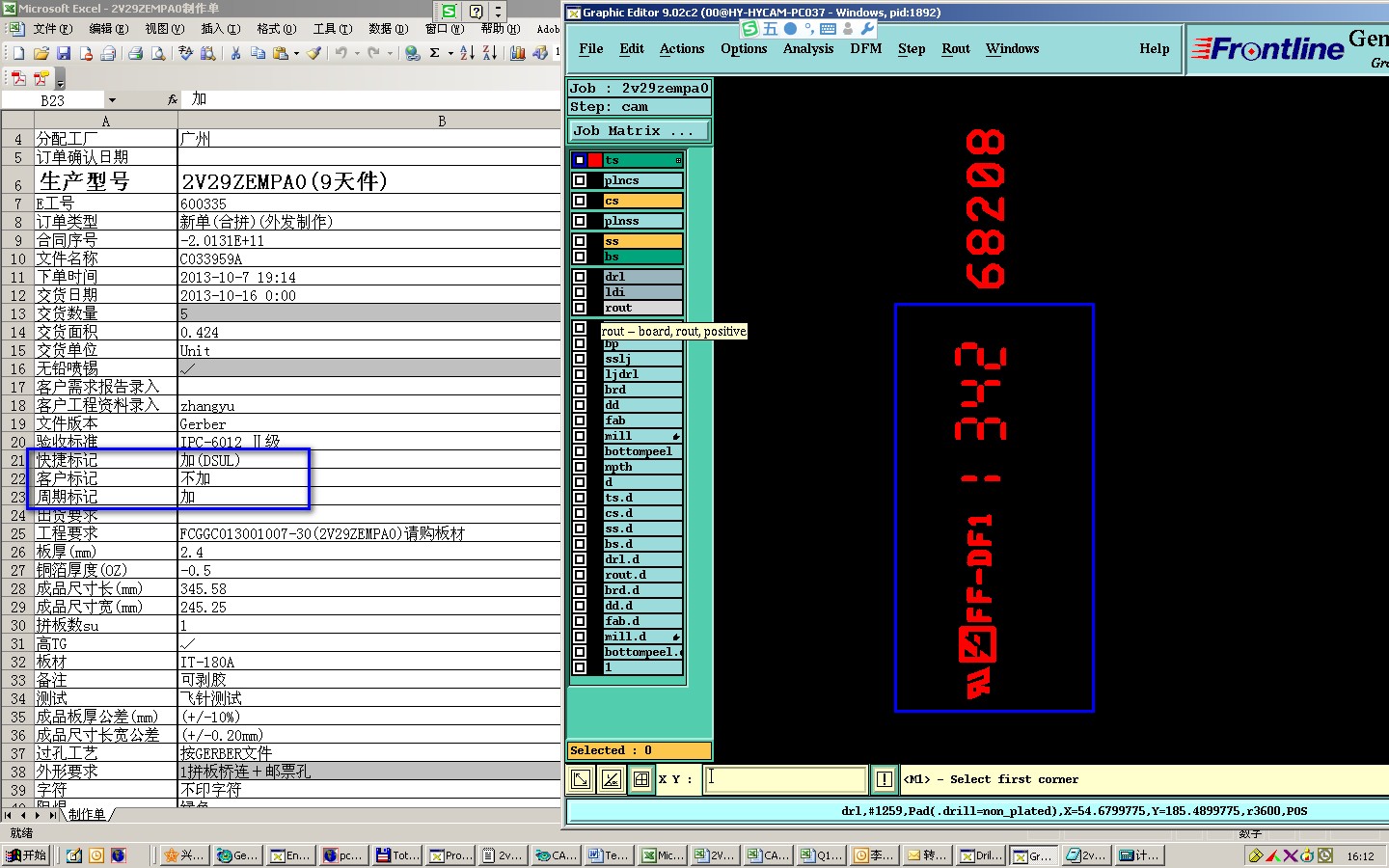This screenshot has width=1389, height=868.
Task: Run spelling check in Excel toolbar
Action: click(186, 53)
